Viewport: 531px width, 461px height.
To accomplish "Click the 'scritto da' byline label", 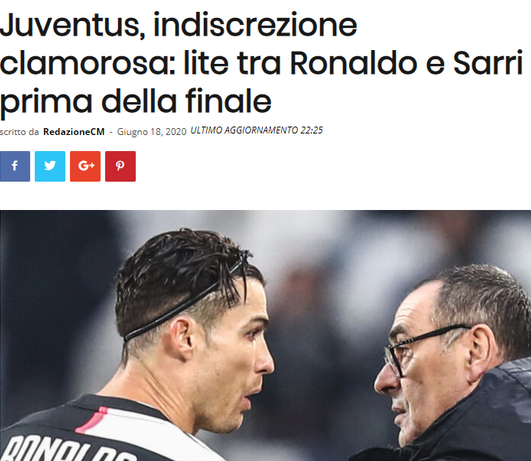I will [x=19, y=132].
